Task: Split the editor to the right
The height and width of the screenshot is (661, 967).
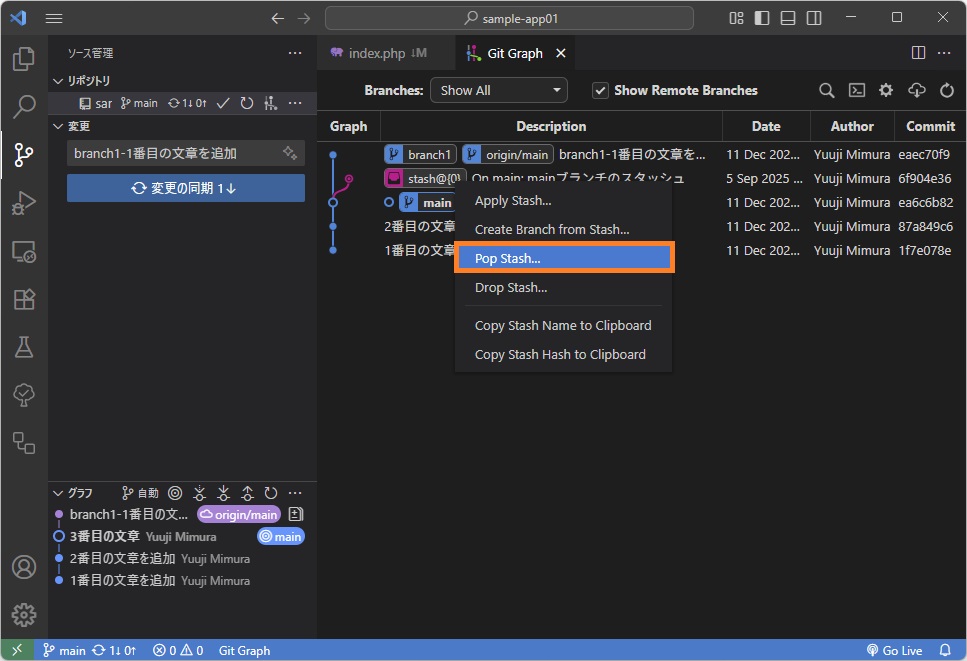Action: pos(918,53)
